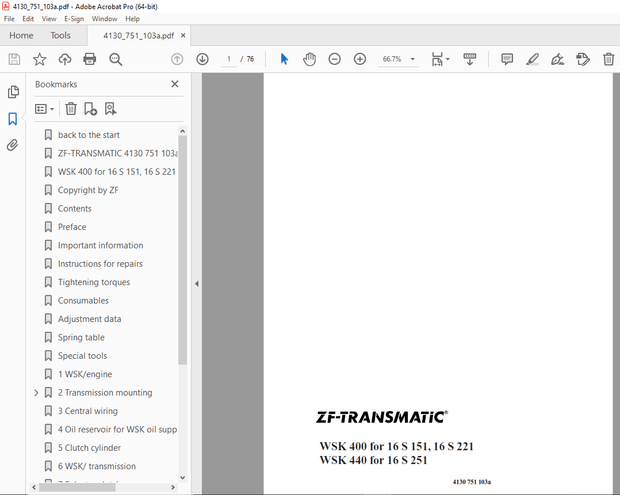Open 'Important information' bookmark
The width and height of the screenshot is (620, 495).
100,245
